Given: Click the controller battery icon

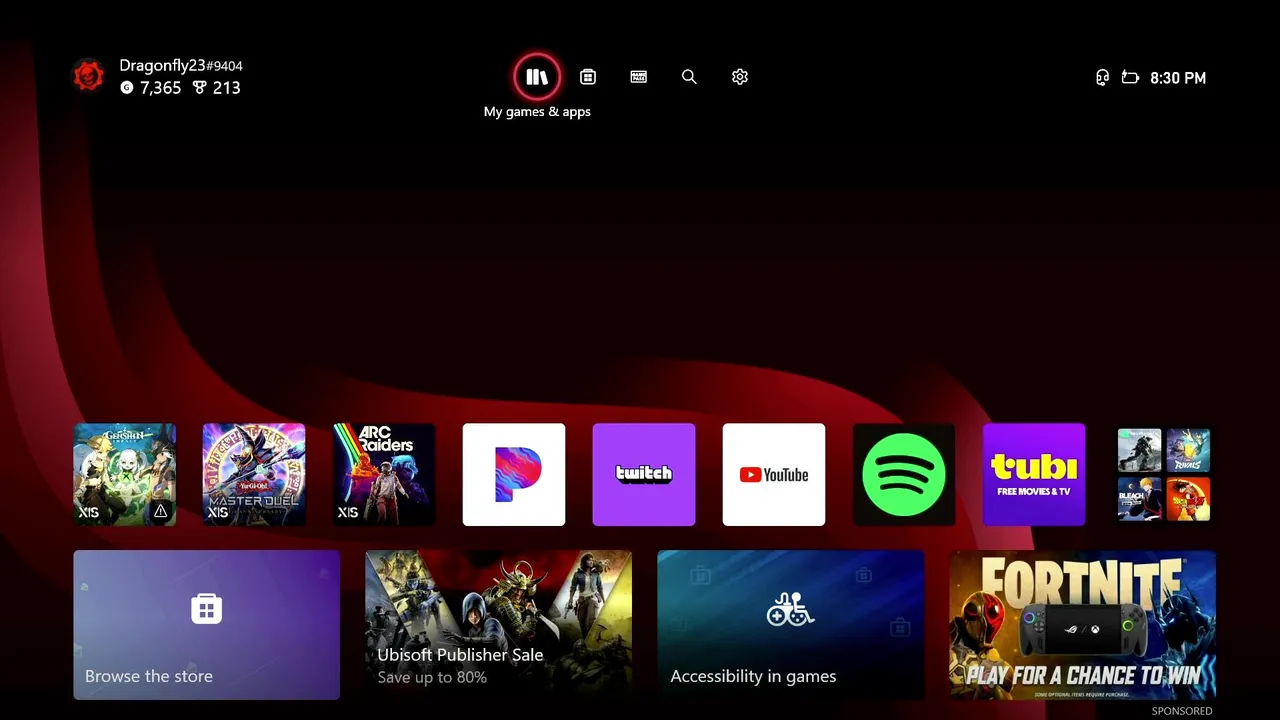Looking at the screenshot, I should [x=1130, y=78].
